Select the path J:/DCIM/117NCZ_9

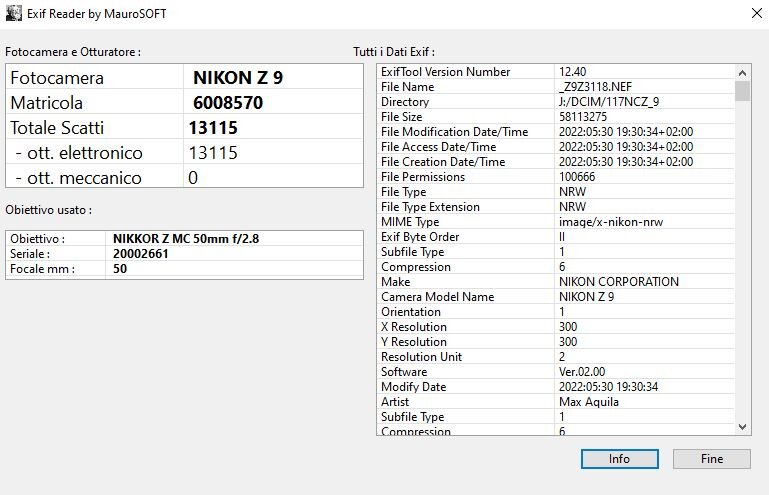pos(609,102)
